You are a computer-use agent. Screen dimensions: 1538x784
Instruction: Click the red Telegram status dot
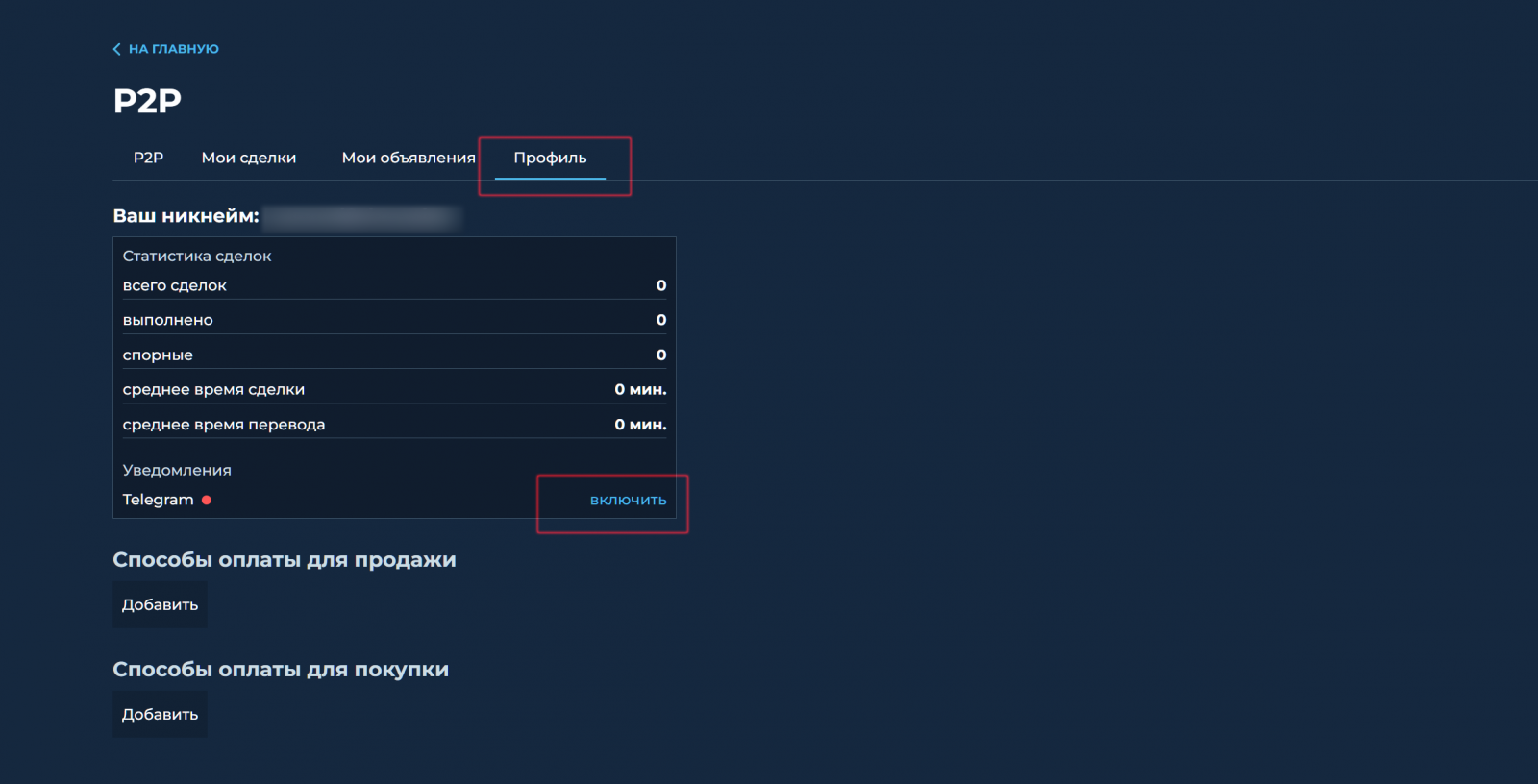tap(207, 500)
